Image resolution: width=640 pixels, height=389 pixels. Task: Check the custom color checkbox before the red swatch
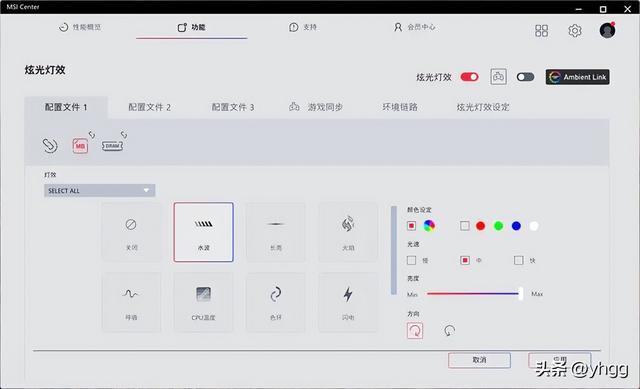pyautogui.click(x=464, y=226)
